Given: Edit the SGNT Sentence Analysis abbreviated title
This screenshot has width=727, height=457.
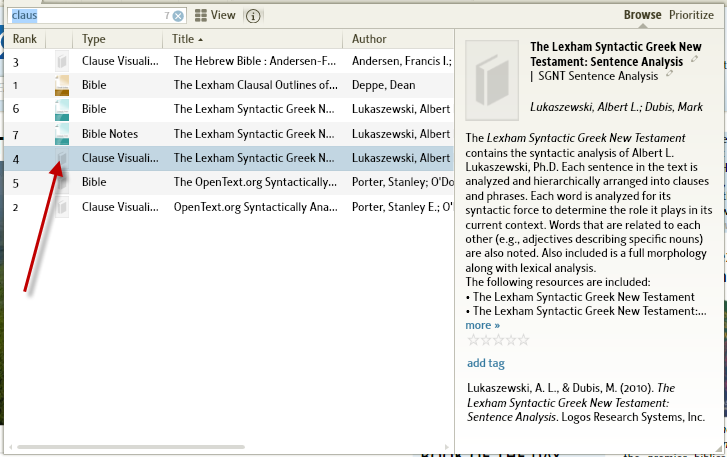Looking at the screenshot, I should [669, 74].
